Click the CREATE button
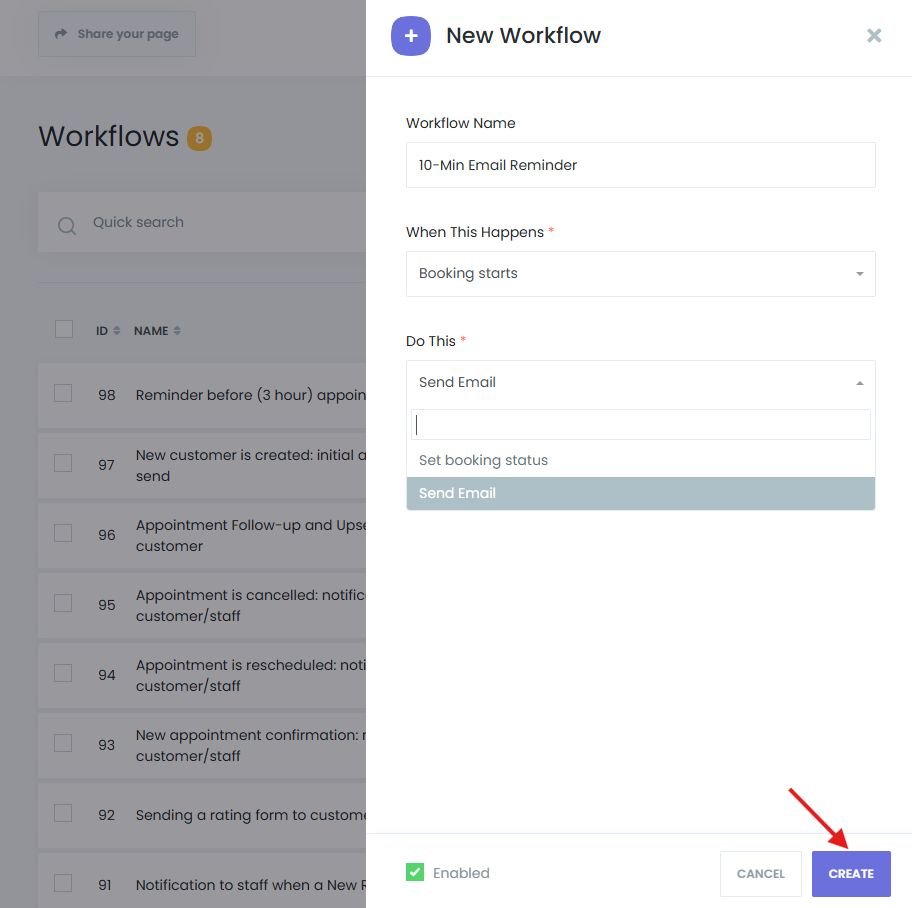 click(851, 873)
